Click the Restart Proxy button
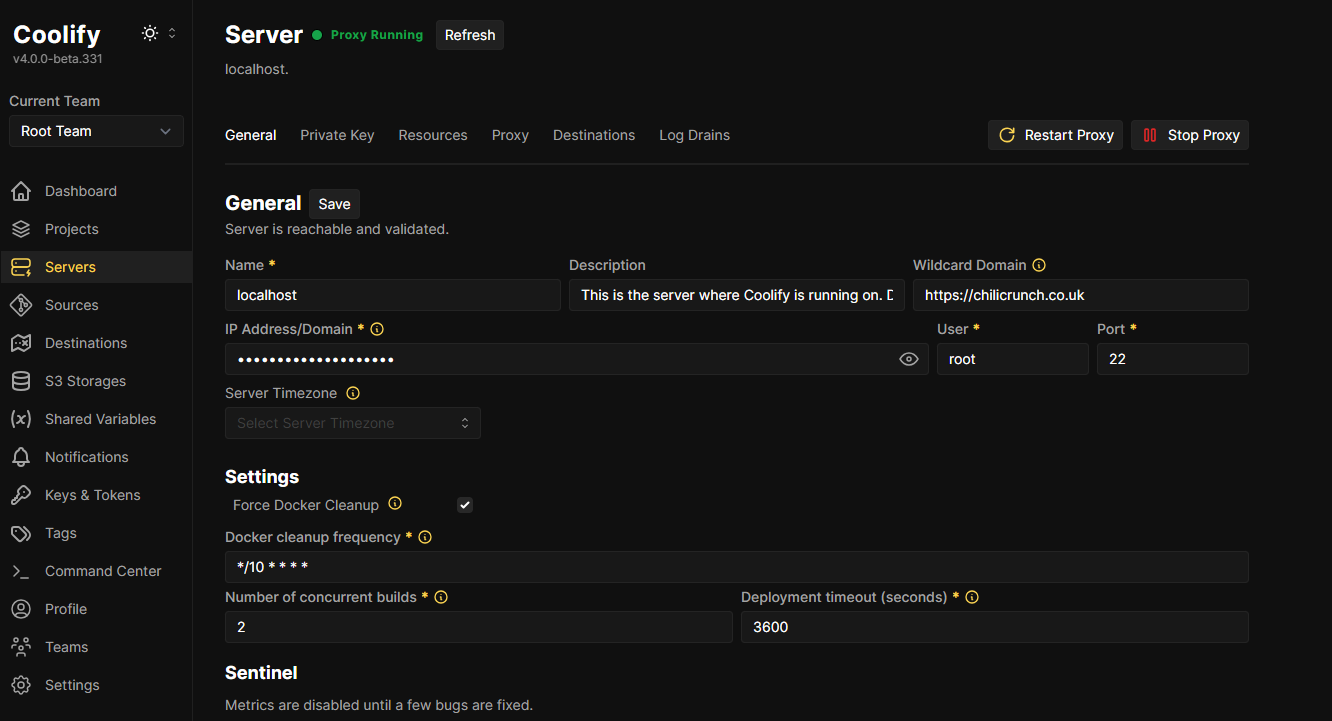 pos(1056,135)
